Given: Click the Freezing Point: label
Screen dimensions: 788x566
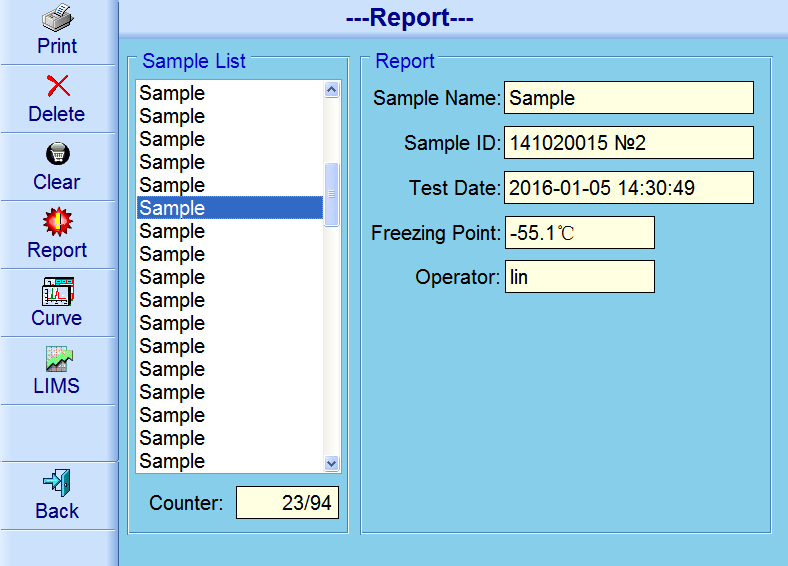Looking at the screenshot, I should click(436, 233).
